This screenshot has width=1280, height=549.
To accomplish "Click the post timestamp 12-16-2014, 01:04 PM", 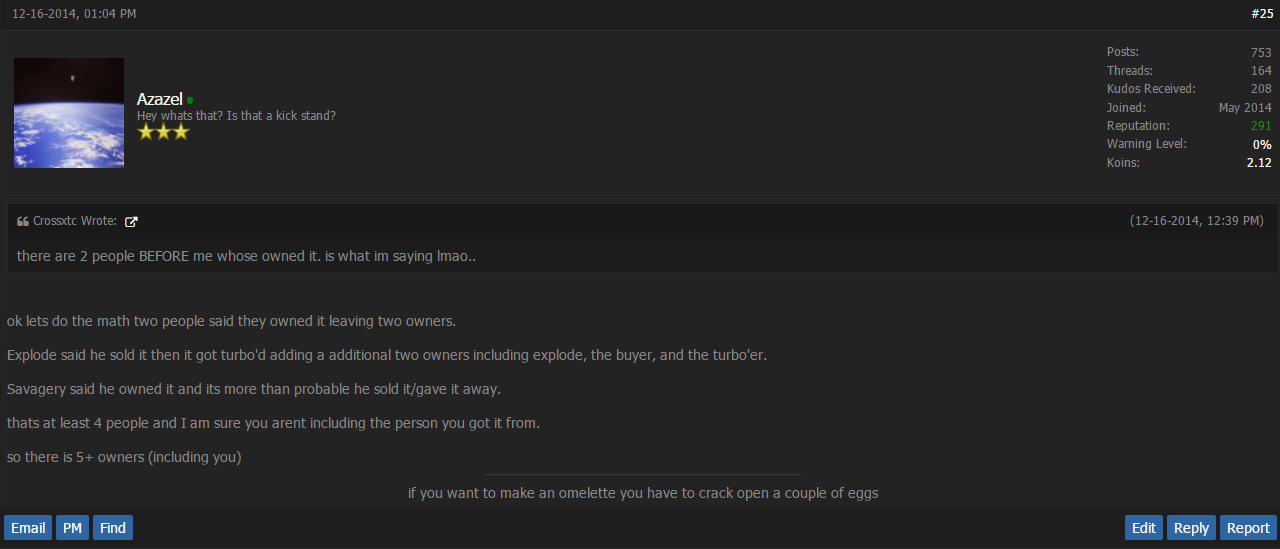I will [74, 14].
